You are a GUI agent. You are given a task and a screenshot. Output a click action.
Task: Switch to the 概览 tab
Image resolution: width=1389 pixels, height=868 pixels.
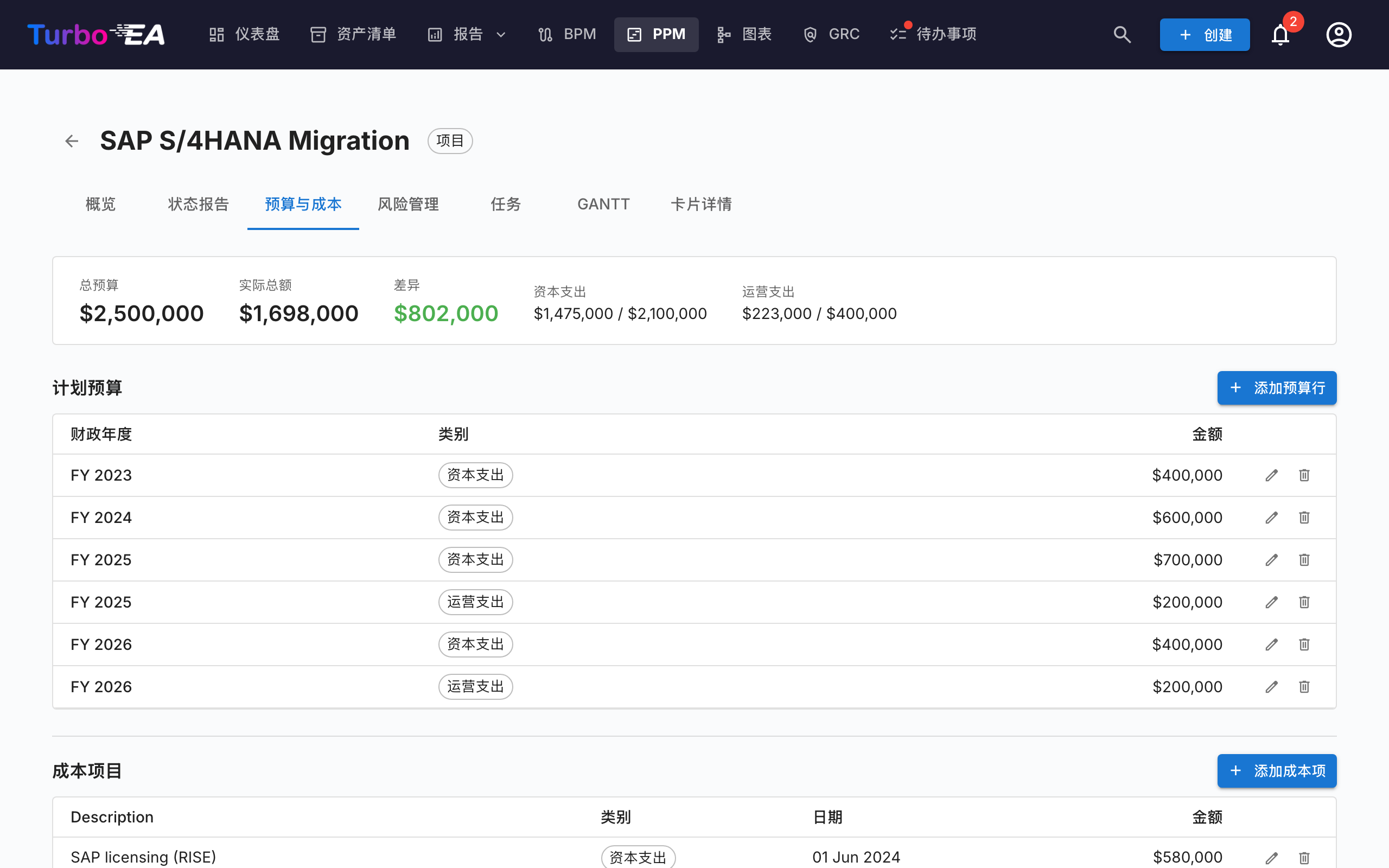[100, 205]
